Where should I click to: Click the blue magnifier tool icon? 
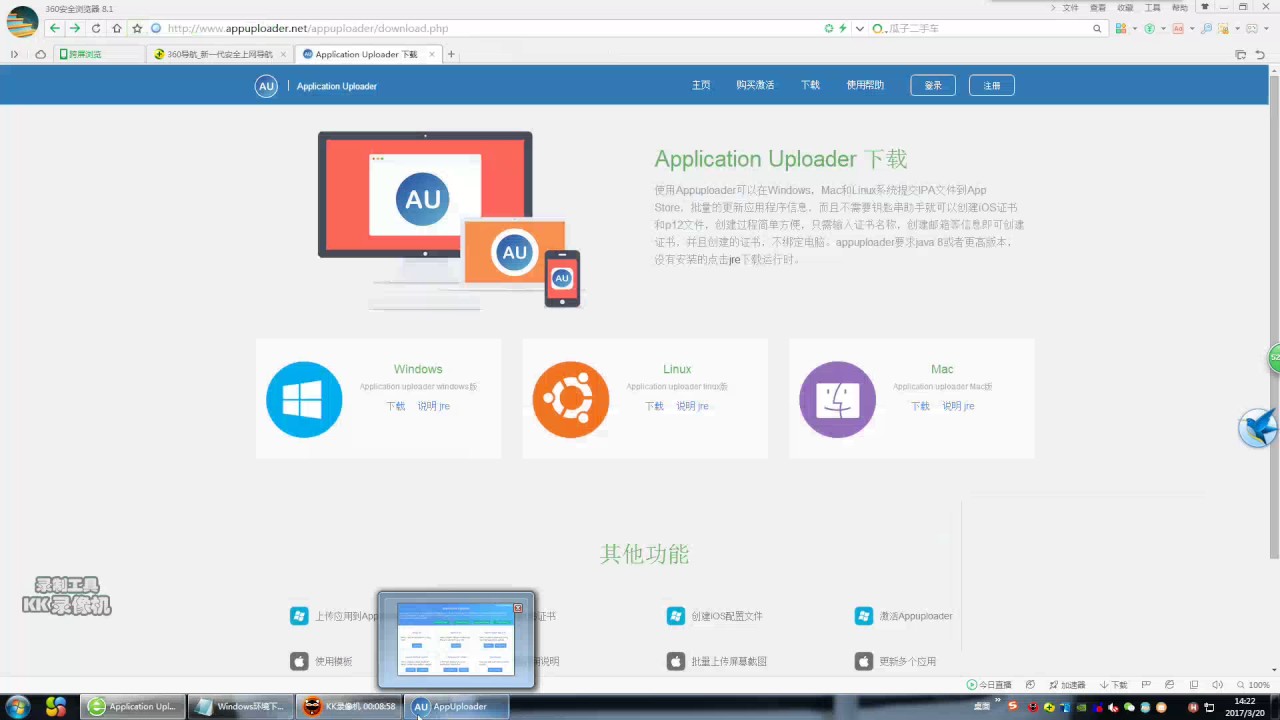(x=1207, y=28)
